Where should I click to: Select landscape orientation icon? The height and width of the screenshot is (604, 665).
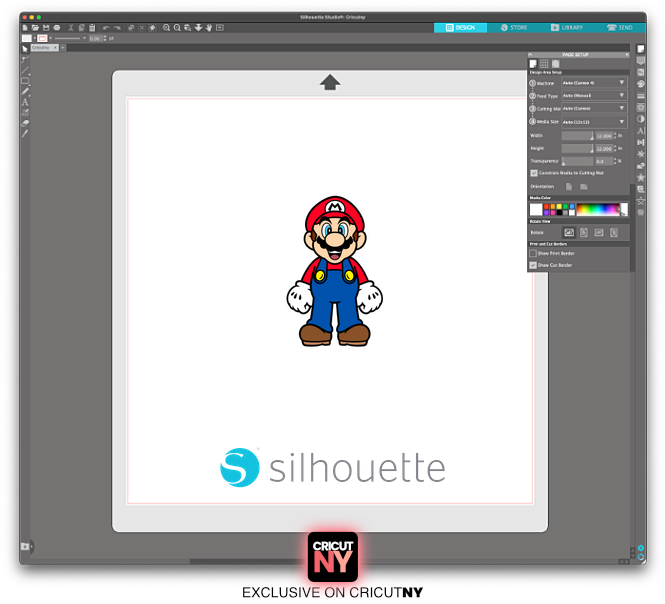(584, 187)
